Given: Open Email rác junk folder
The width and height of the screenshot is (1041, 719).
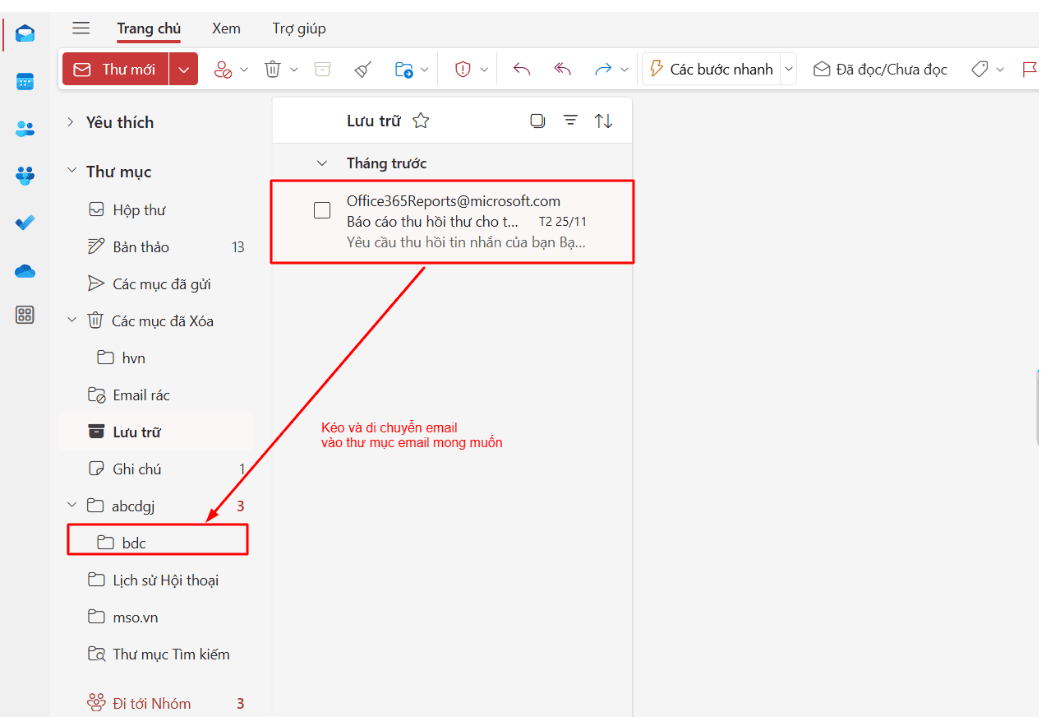Looking at the screenshot, I should click(x=157, y=395).
